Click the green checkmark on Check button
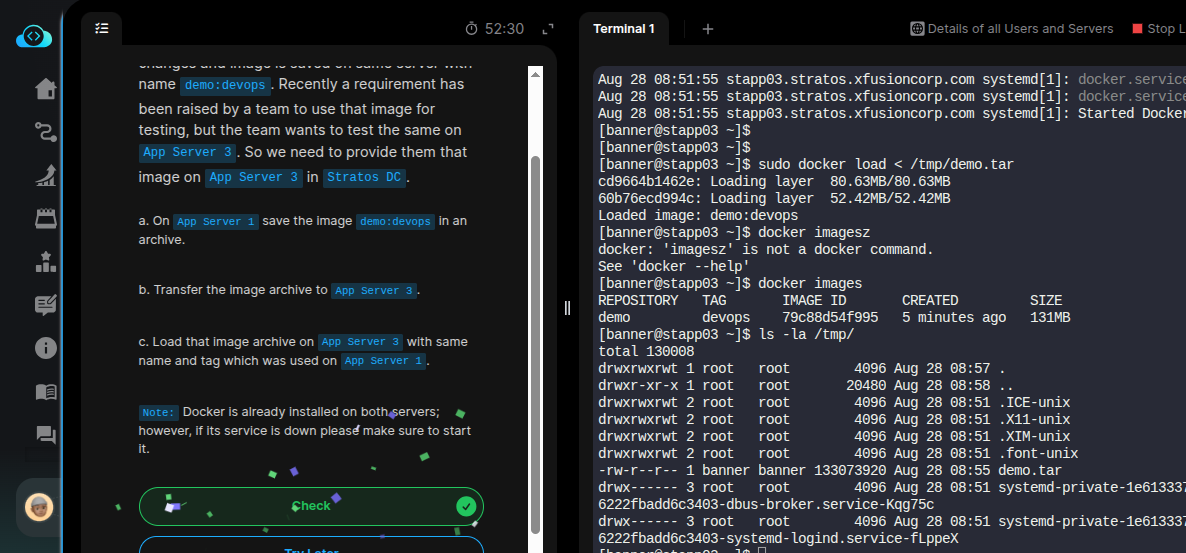 click(467, 506)
